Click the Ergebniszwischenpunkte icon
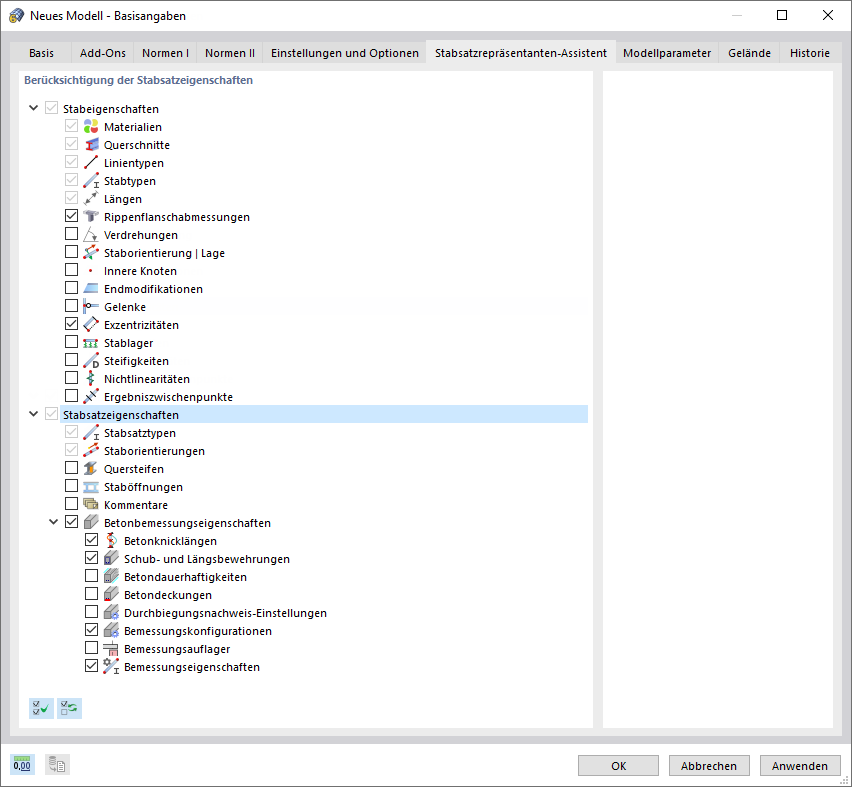 pos(91,396)
